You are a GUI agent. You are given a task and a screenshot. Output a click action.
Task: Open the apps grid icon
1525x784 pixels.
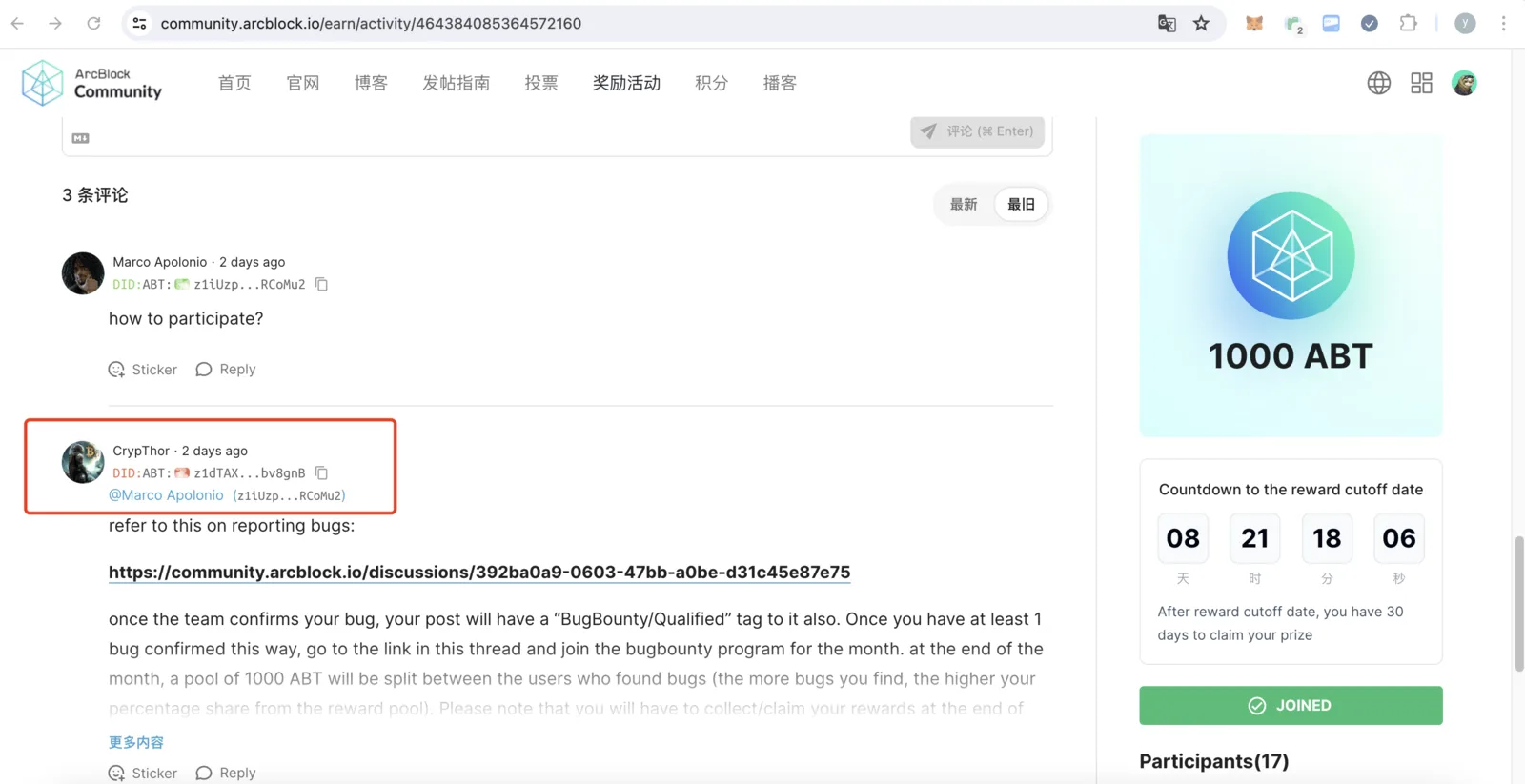pos(1421,83)
